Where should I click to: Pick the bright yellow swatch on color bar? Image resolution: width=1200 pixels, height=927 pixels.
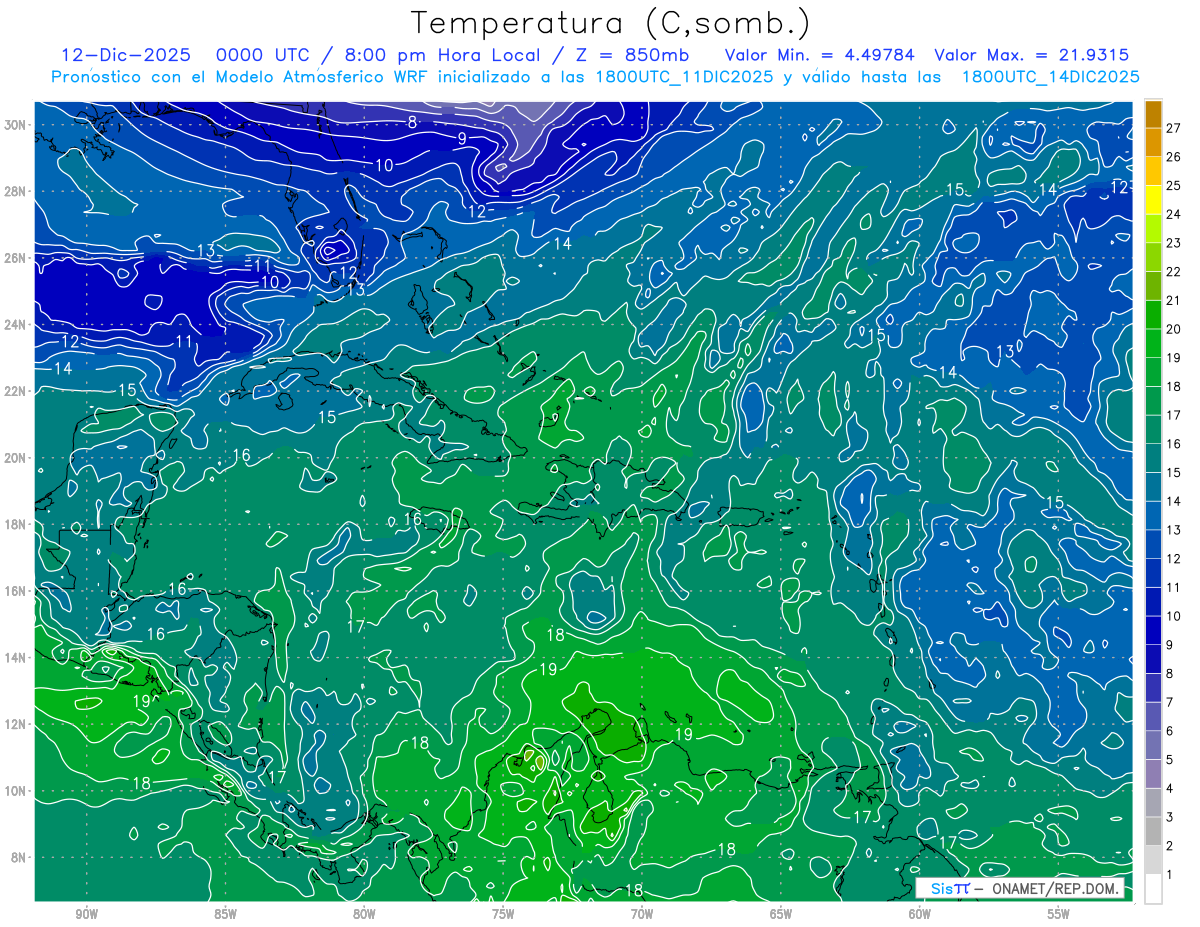click(1153, 200)
